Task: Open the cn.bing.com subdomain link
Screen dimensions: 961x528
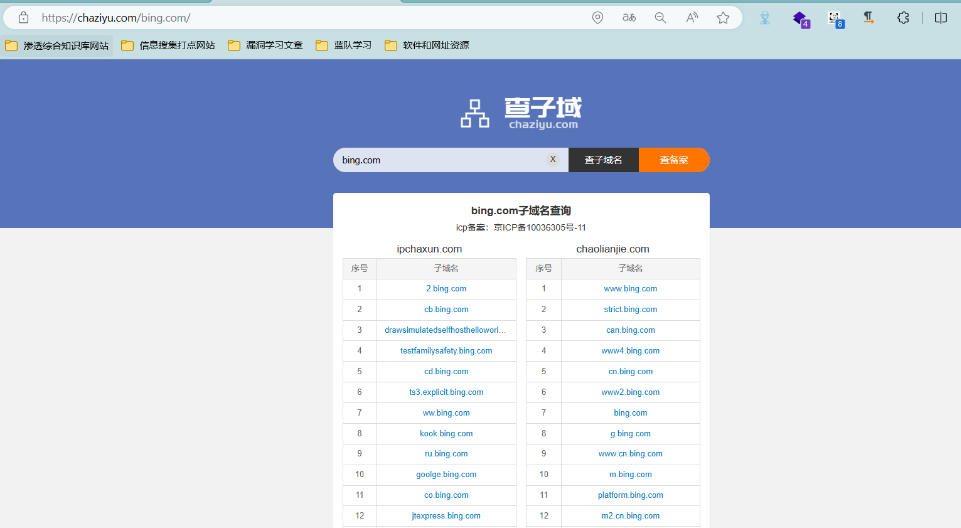Action: (630, 371)
